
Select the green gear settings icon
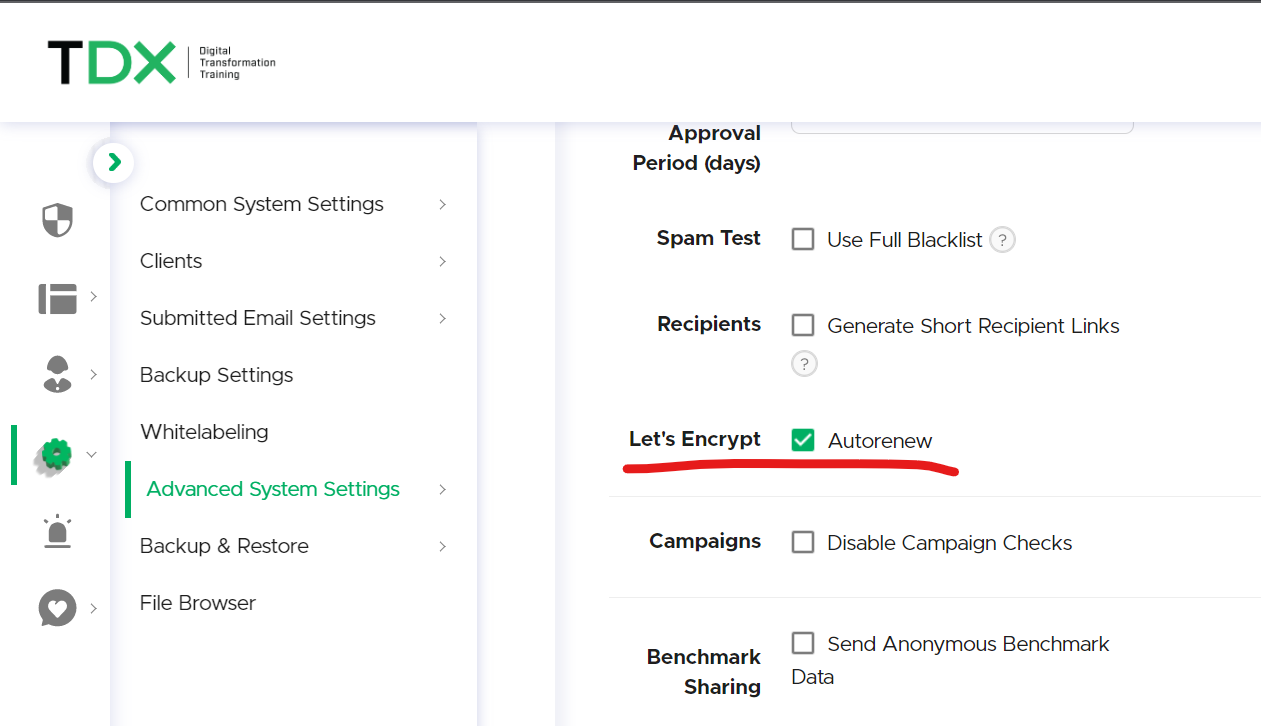pos(56,455)
